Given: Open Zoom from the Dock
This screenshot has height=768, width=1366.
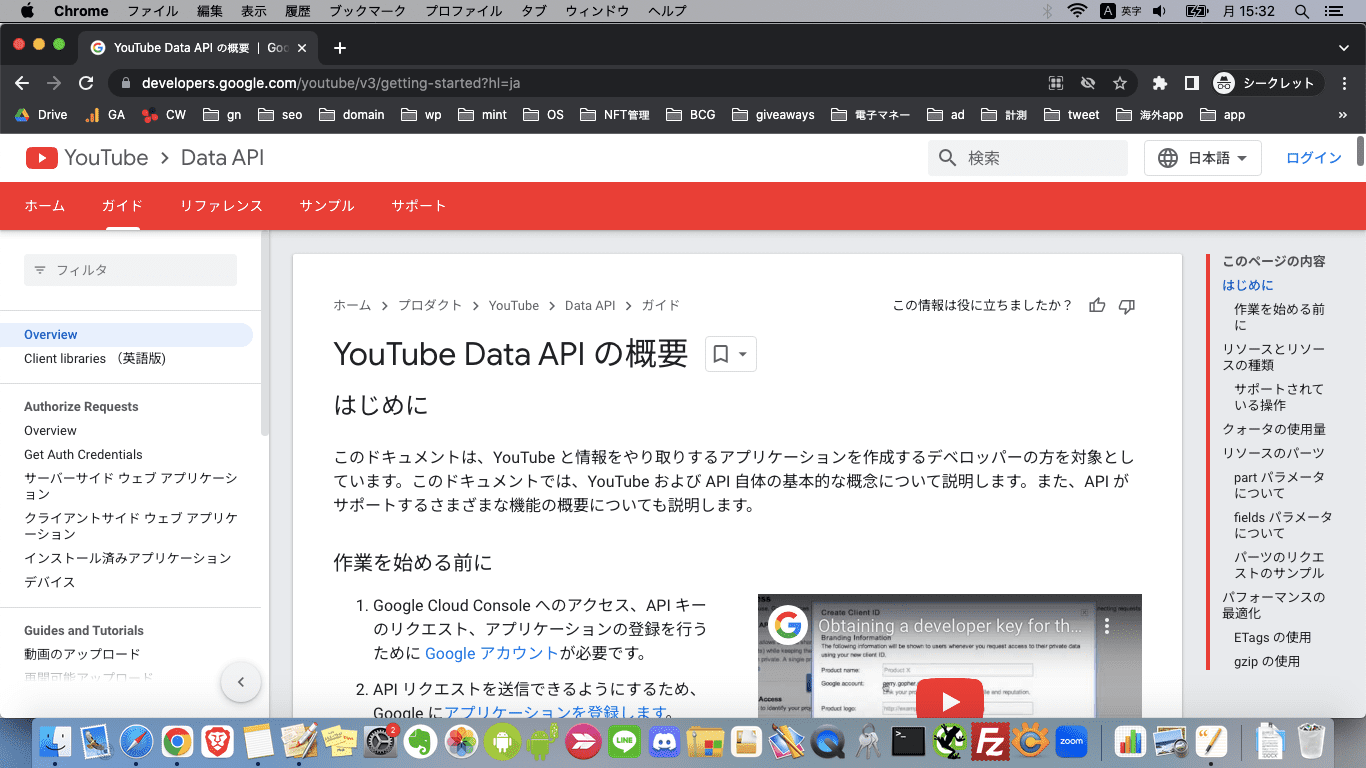Looking at the screenshot, I should (1072, 741).
